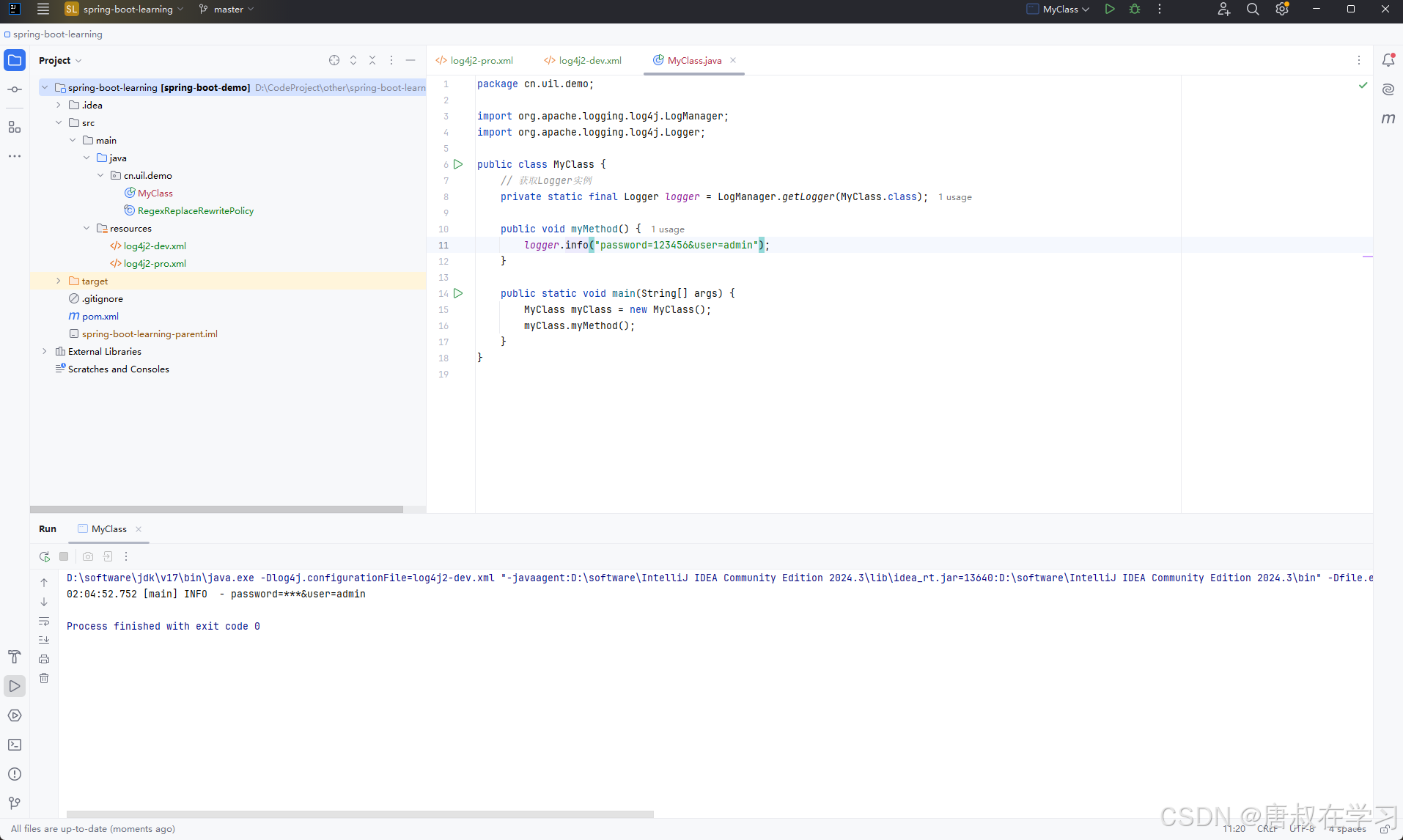
Task: Collapse all items in Project panel
Action: click(372, 60)
